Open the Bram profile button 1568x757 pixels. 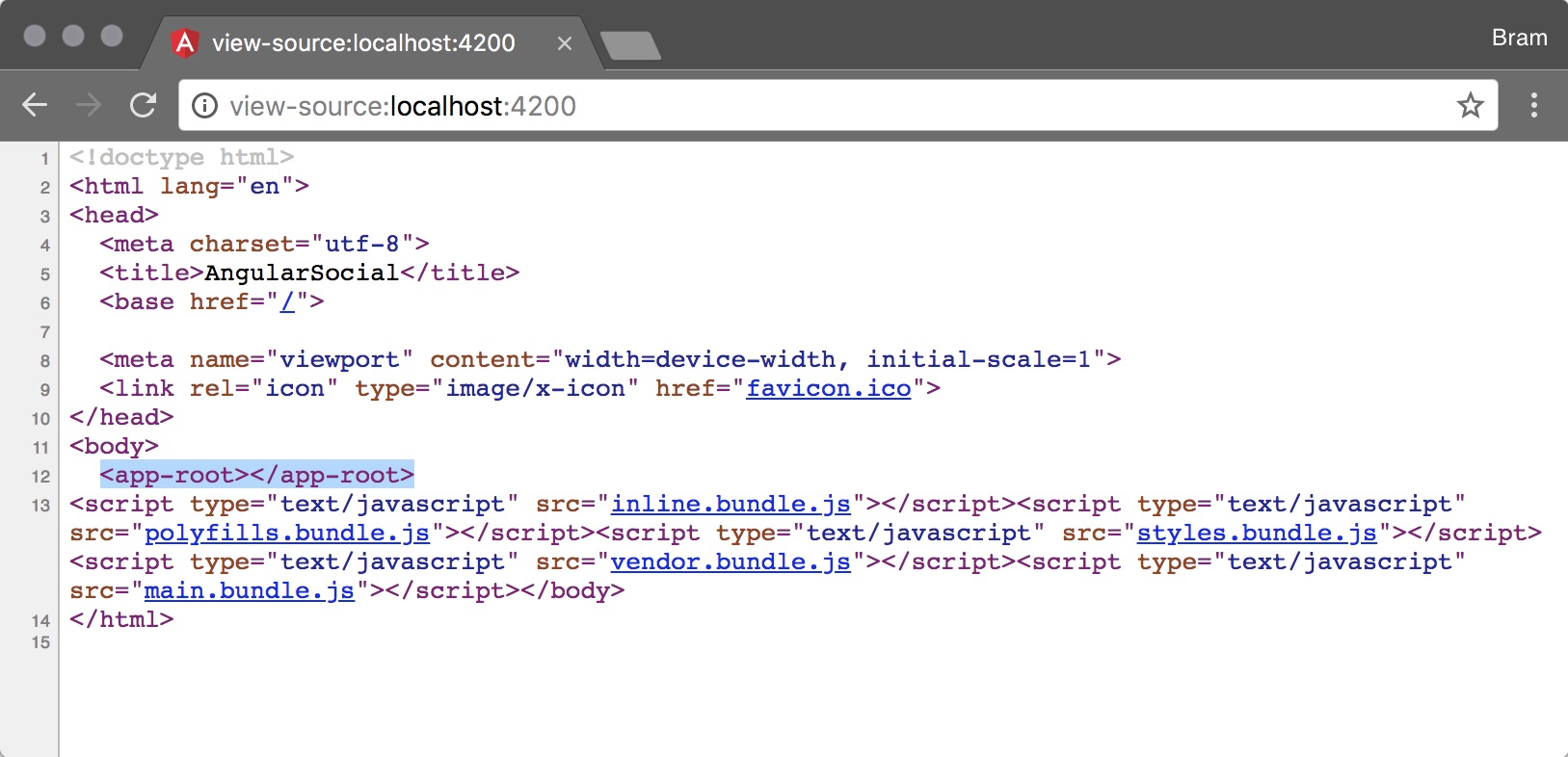1519,38
